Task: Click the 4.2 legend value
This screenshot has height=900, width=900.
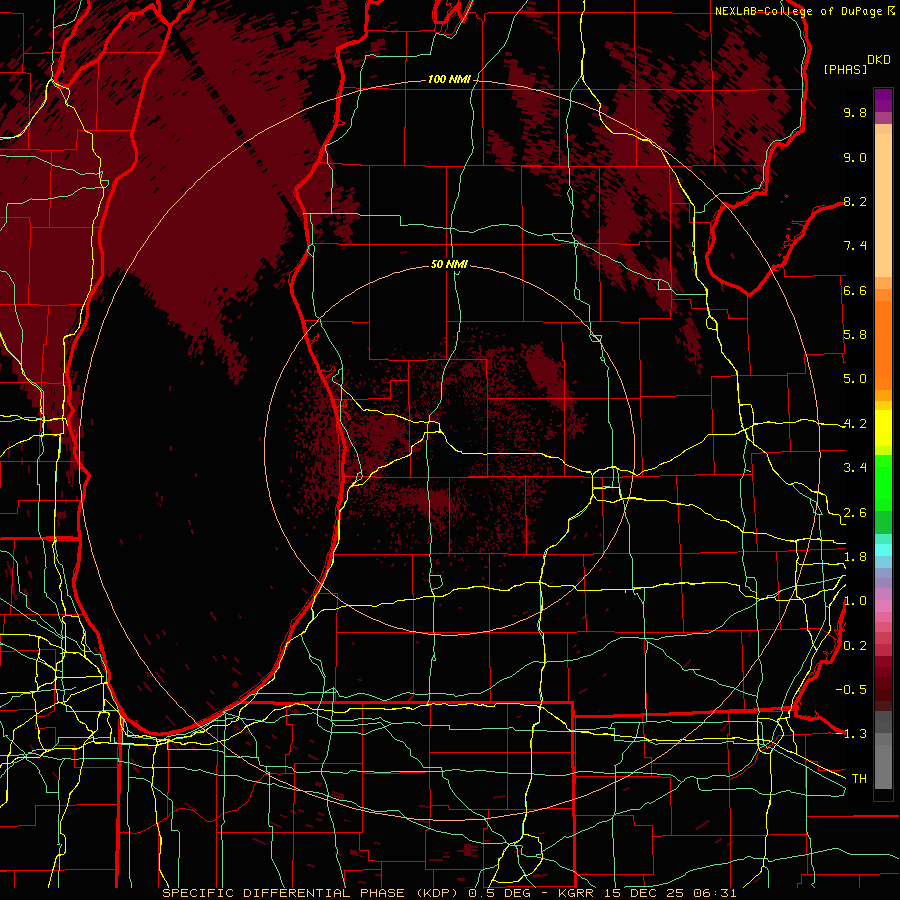Action: tap(855, 424)
